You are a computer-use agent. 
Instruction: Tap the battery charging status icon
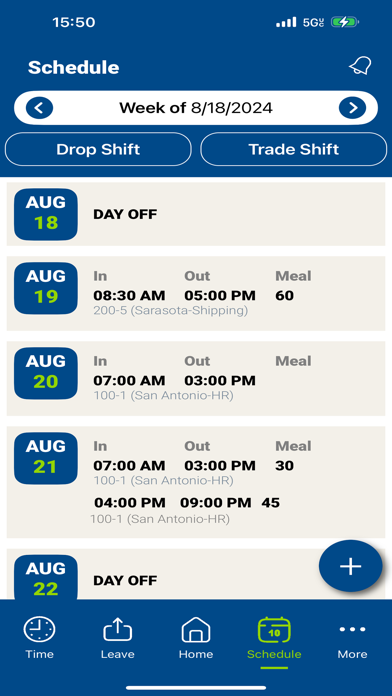coord(344,22)
